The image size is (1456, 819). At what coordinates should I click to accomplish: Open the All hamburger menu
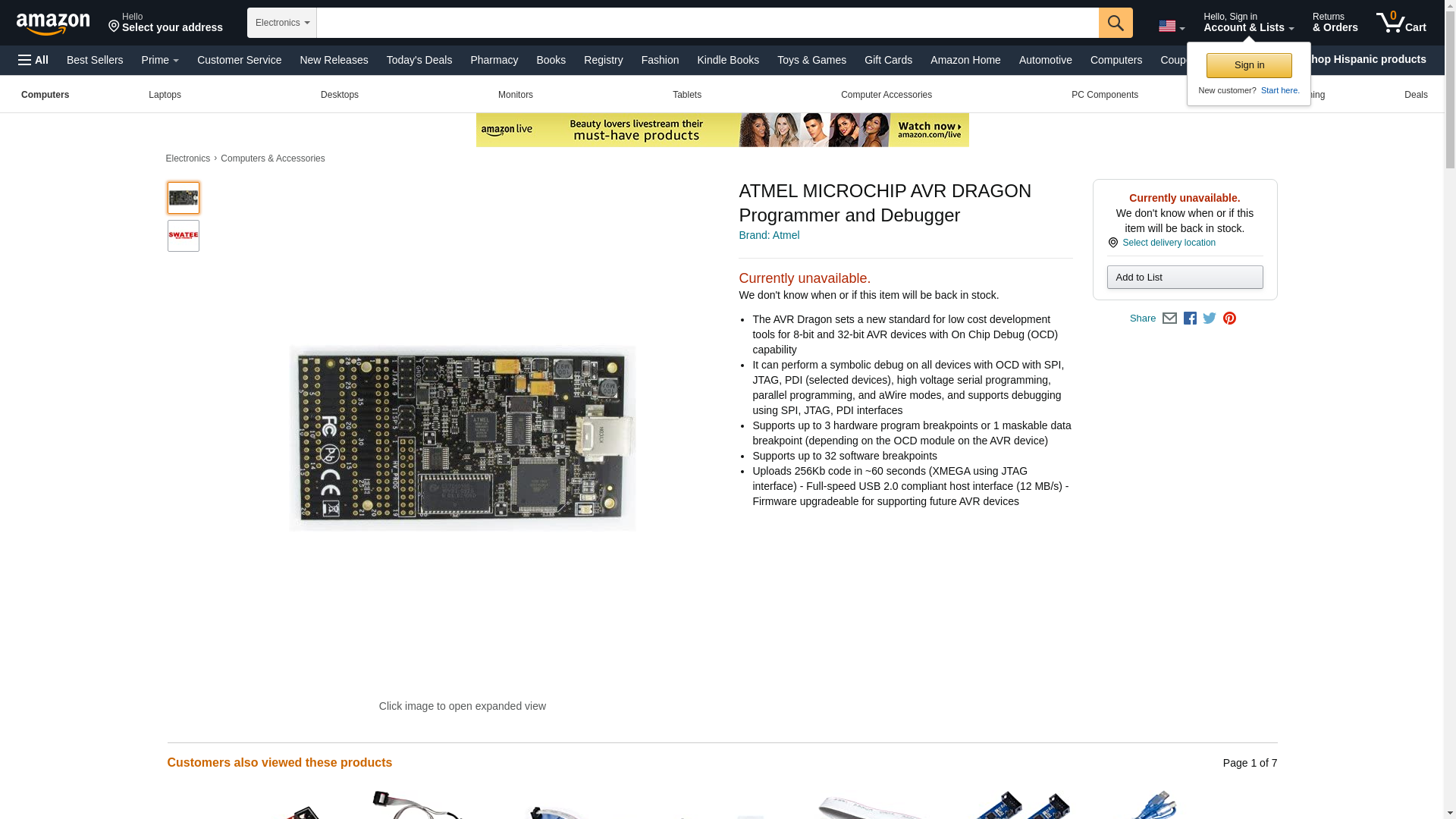coord(33,60)
